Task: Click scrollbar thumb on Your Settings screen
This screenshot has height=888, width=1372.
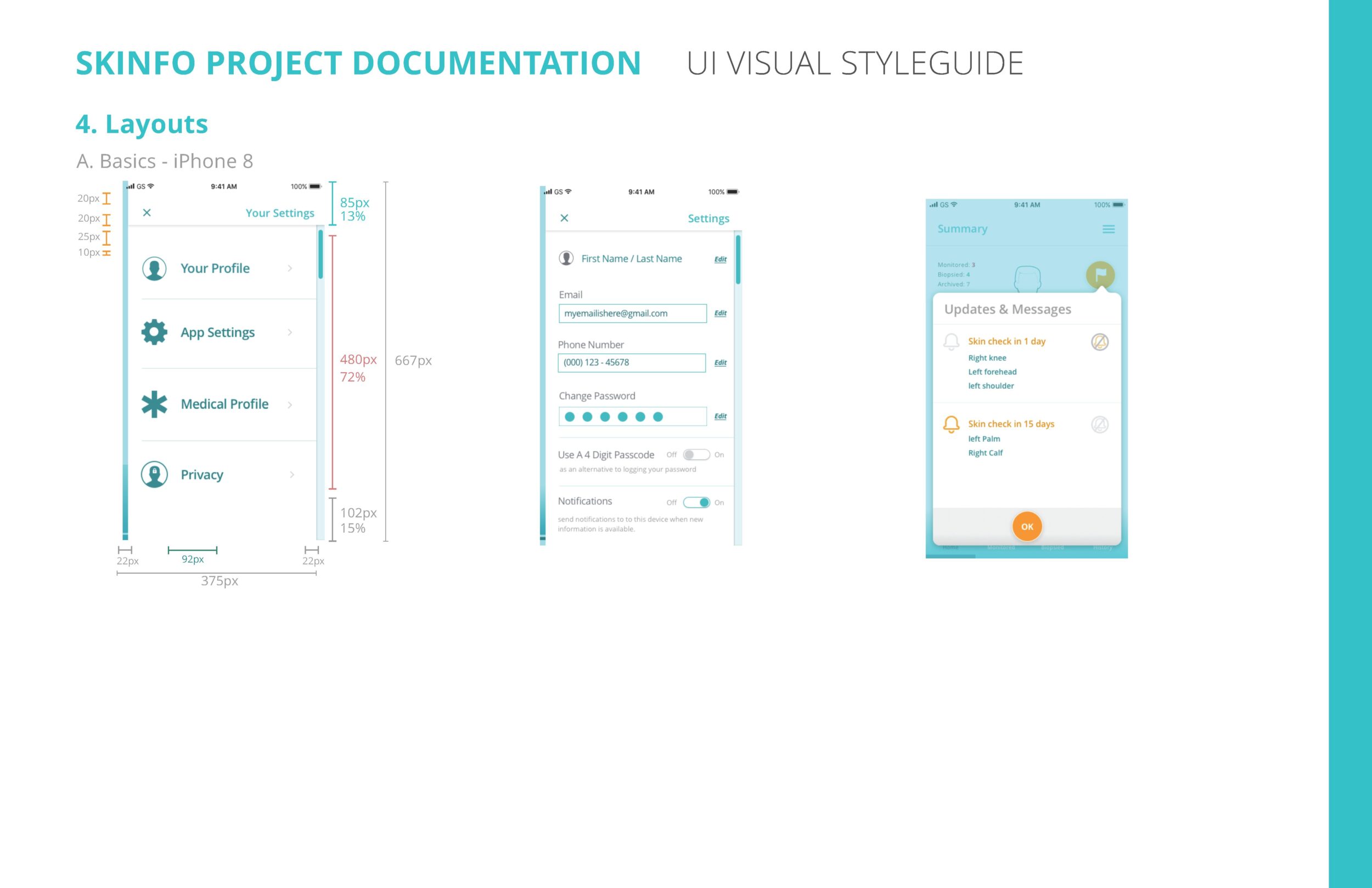Action: click(320, 254)
